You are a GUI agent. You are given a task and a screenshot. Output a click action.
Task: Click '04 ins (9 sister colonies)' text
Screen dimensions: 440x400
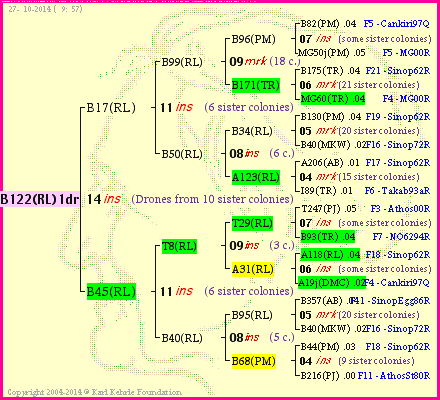[x=357, y=361]
